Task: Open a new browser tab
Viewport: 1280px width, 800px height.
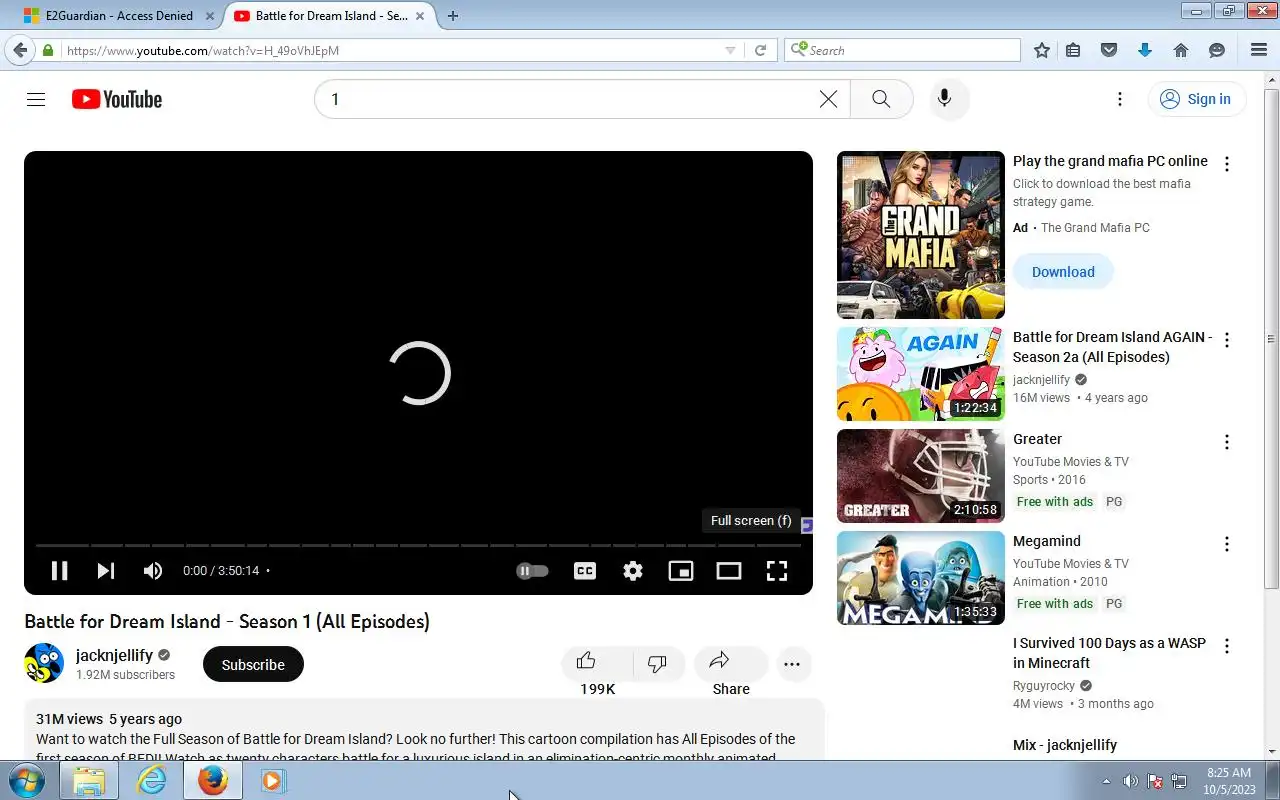Action: click(x=453, y=15)
